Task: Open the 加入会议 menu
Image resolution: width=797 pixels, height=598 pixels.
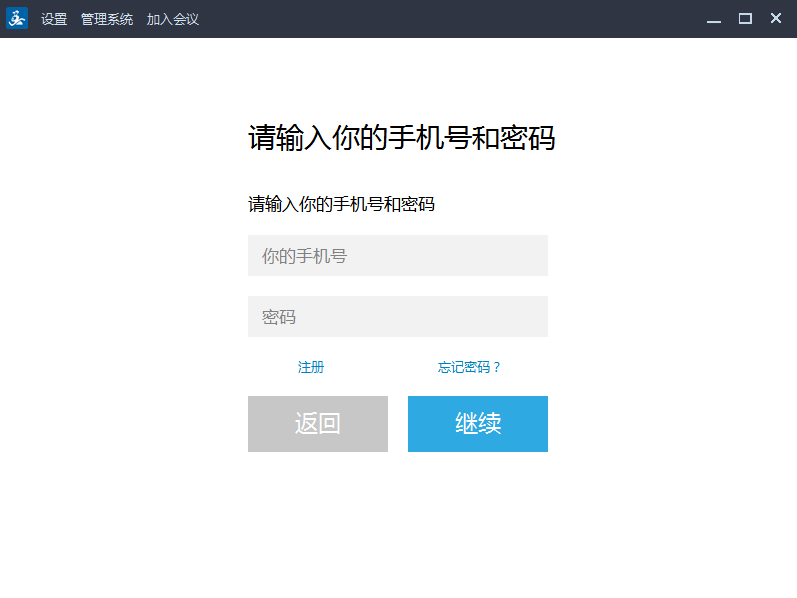Action: point(173,19)
